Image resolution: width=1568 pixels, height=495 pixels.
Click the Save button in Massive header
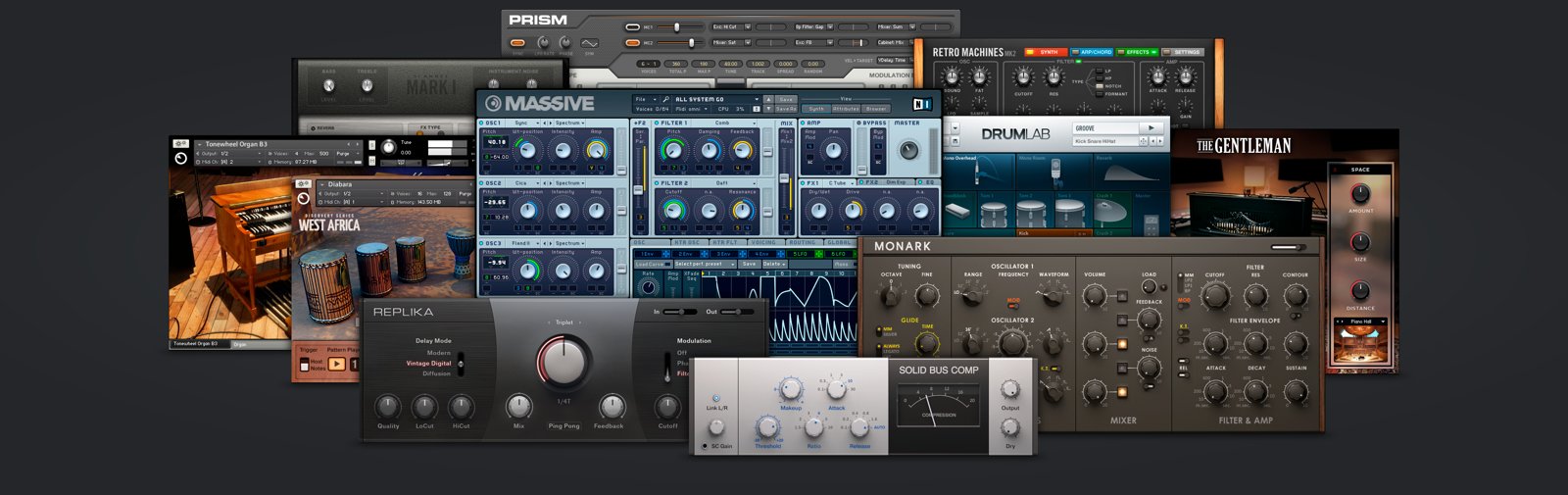[x=786, y=99]
